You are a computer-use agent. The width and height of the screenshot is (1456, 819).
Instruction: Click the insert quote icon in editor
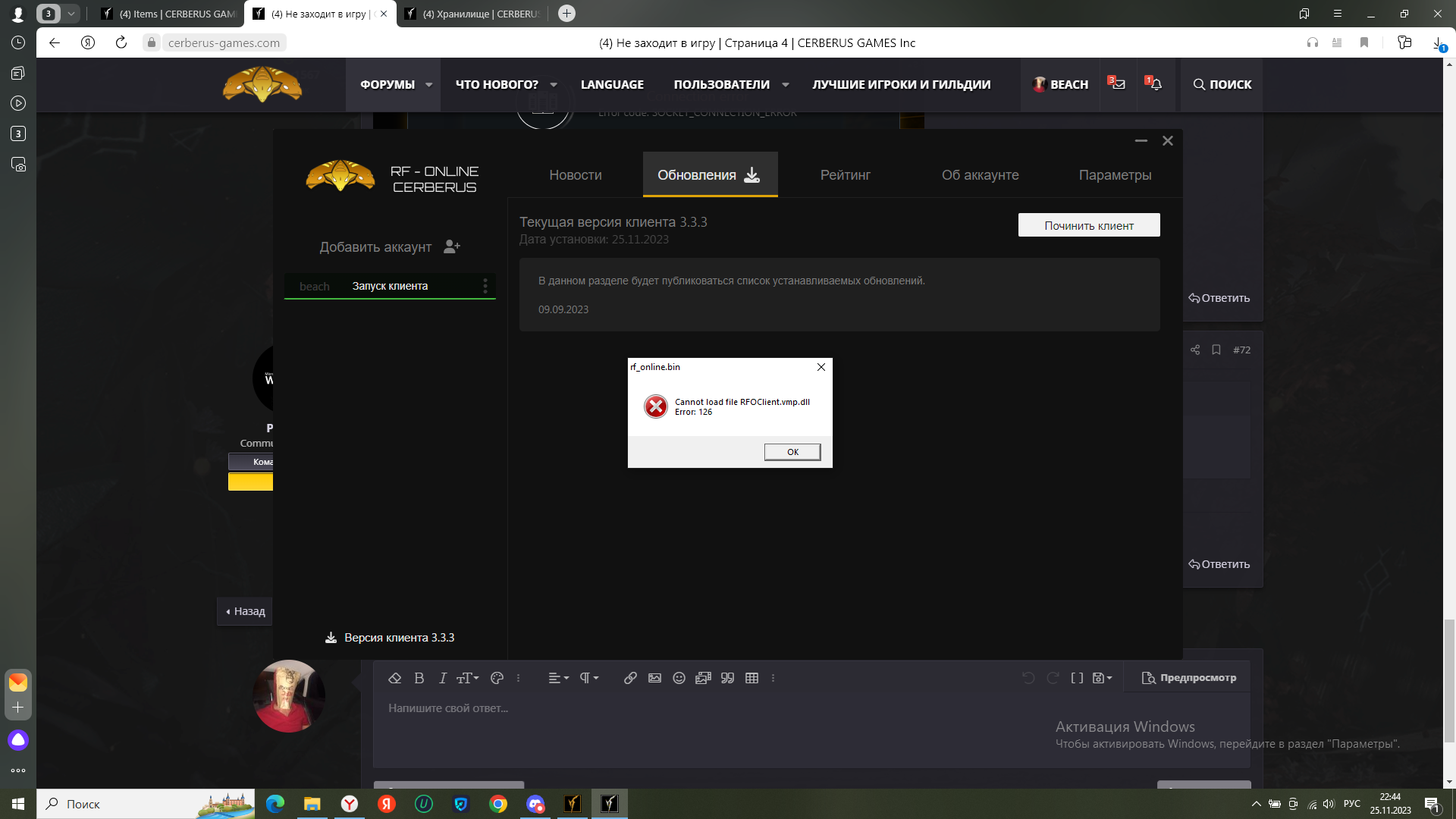[x=727, y=678]
